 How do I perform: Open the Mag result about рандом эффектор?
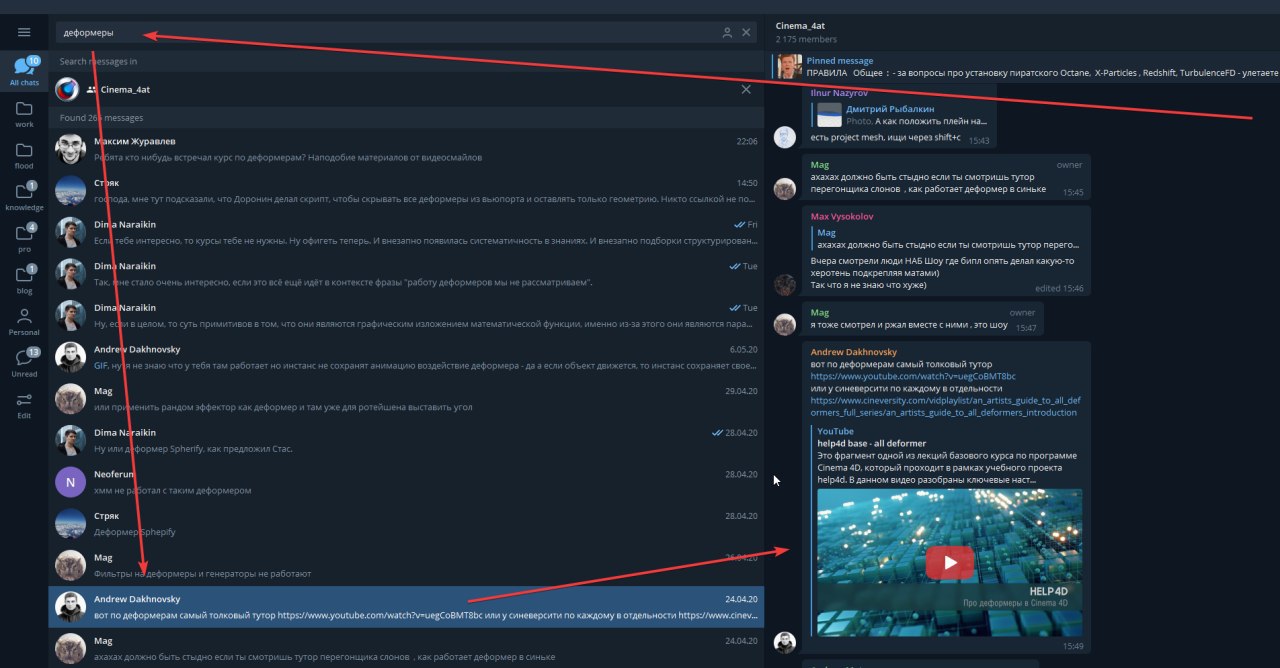point(406,399)
